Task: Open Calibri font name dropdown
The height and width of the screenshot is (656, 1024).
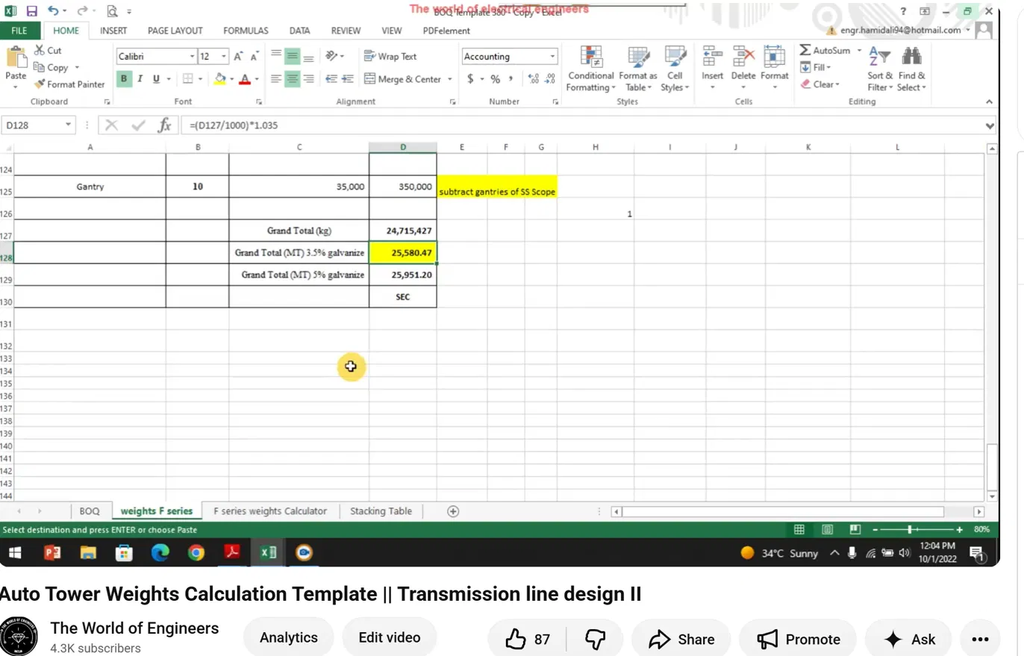Action: [192, 56]
